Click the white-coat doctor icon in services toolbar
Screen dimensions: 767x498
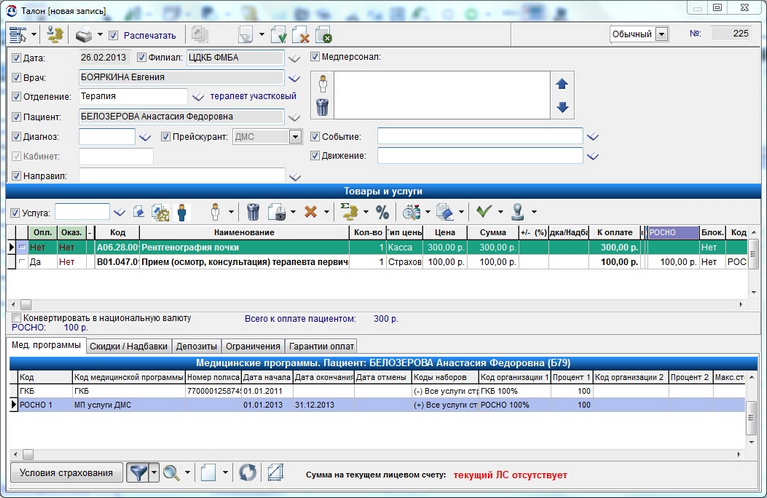point(215,212)
